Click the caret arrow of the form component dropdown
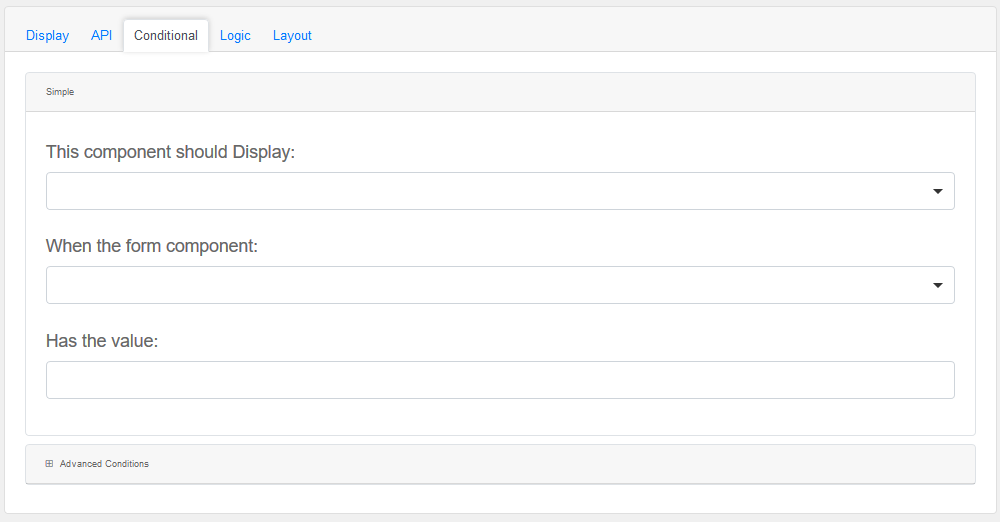Image resolution: width=1000 pixels, height=522 pixels. [x=937, y=285]
